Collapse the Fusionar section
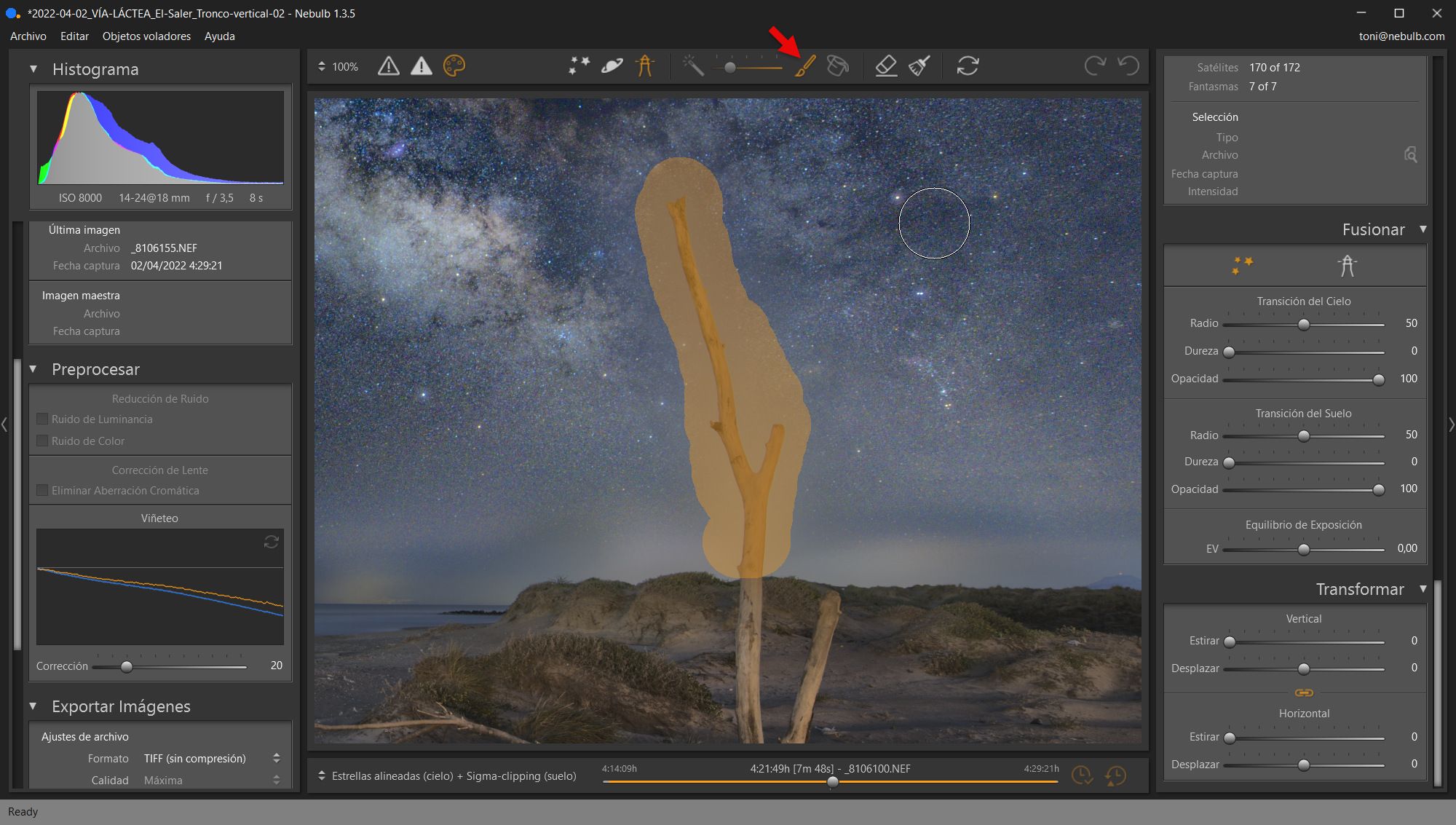This screenshot has width=1456, height=825. [1423, 229]
